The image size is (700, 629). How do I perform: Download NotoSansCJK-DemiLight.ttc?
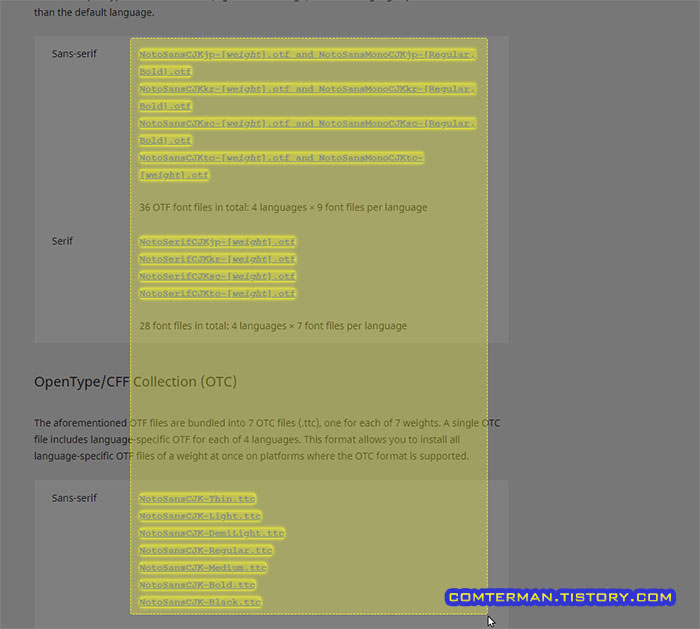point(212,533)
